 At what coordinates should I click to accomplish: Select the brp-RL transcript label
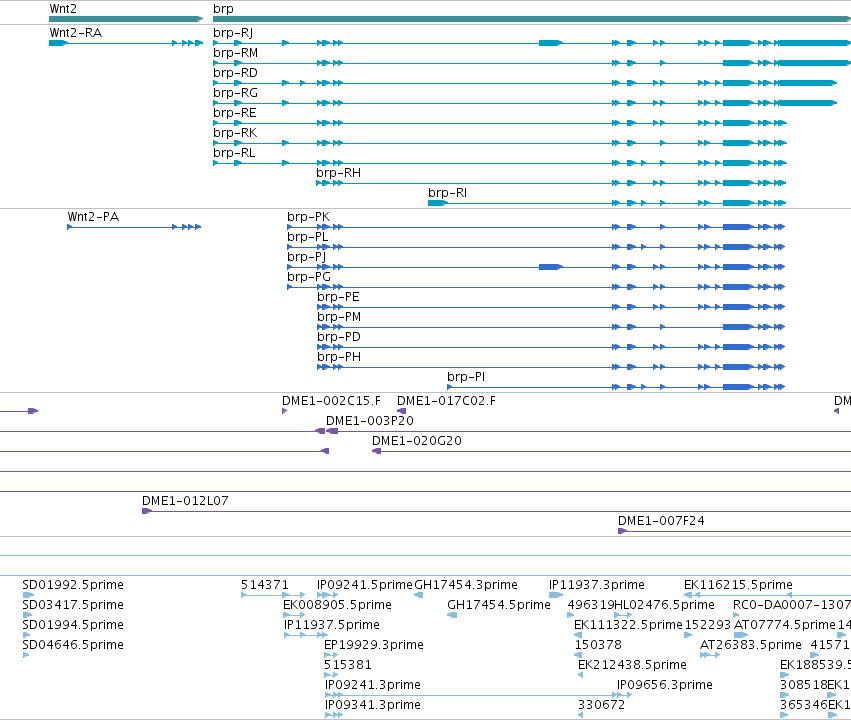tap(234, 153)
